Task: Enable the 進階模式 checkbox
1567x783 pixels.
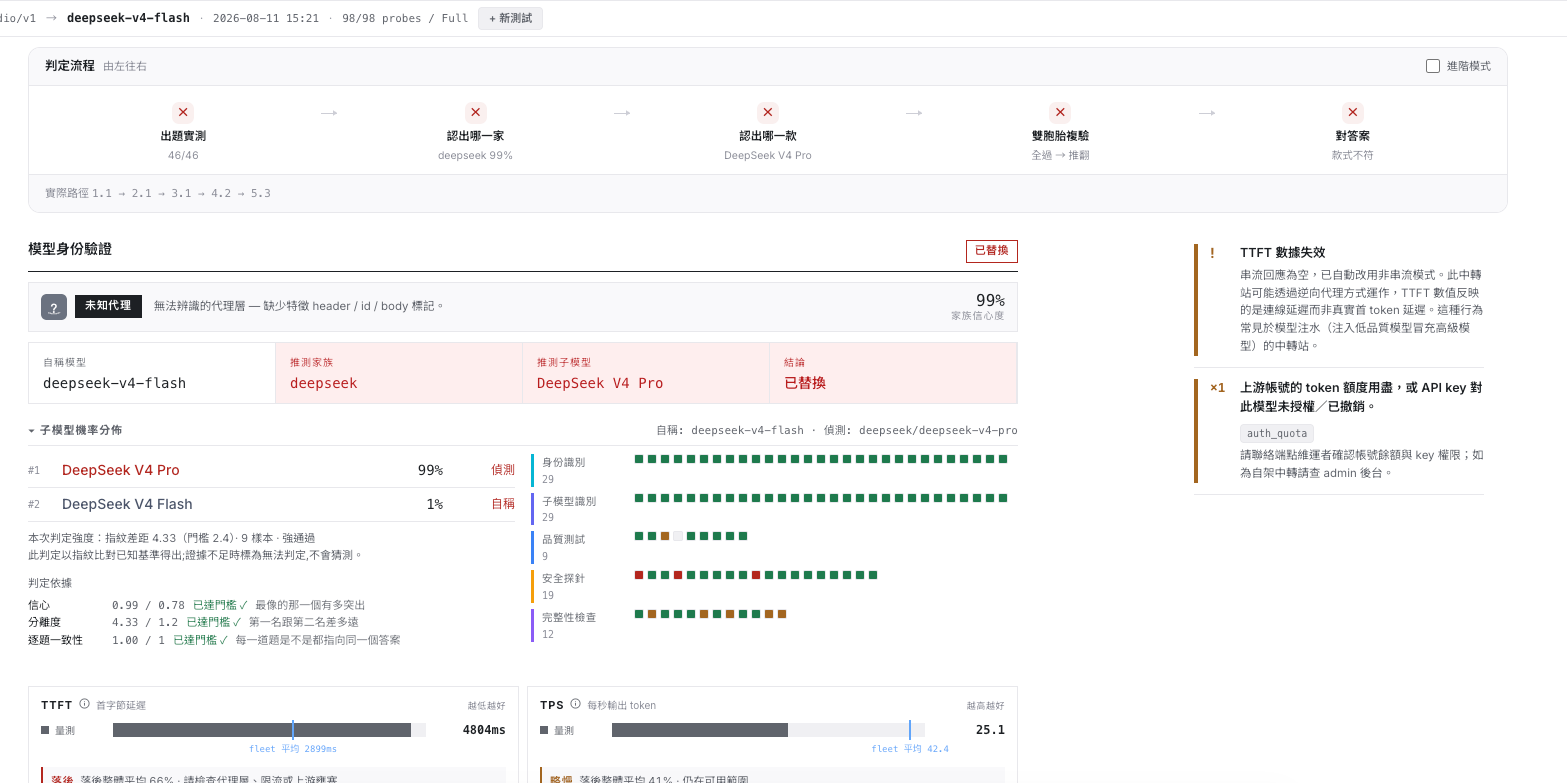Action: point(1433,66)
